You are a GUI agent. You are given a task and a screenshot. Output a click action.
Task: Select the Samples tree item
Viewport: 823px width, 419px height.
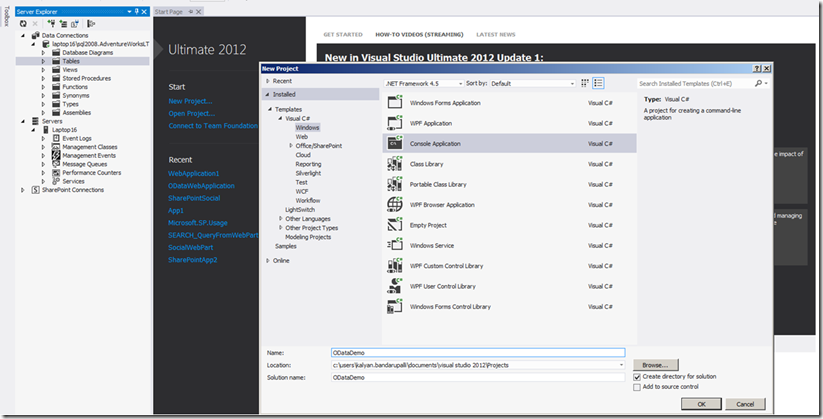click(x=286, y=246)
